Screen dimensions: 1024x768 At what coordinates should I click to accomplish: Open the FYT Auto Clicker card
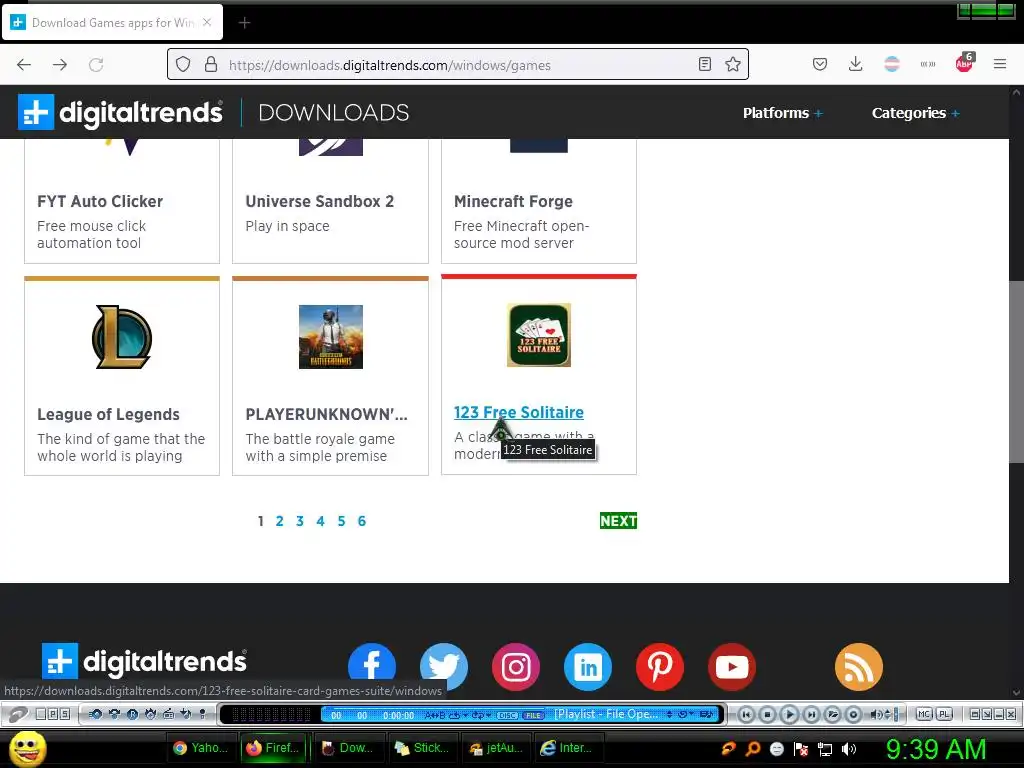[x=122, y=201]
